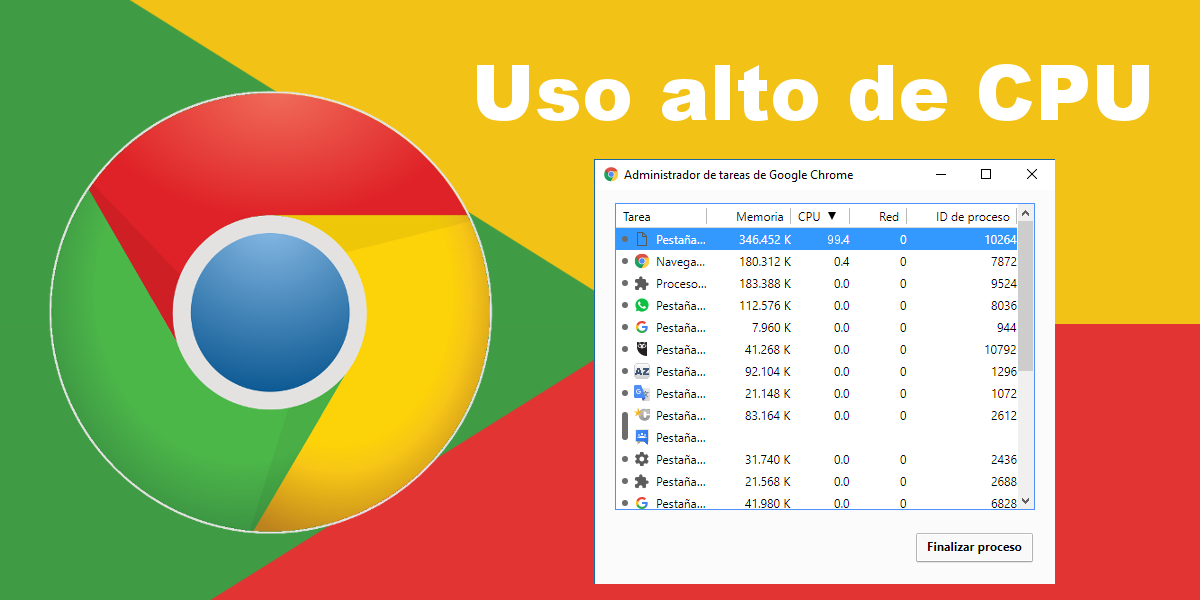This screenshot has height=600, width=1200.
Task: Select process ID 8036
Action: (x=1003, y=306)
